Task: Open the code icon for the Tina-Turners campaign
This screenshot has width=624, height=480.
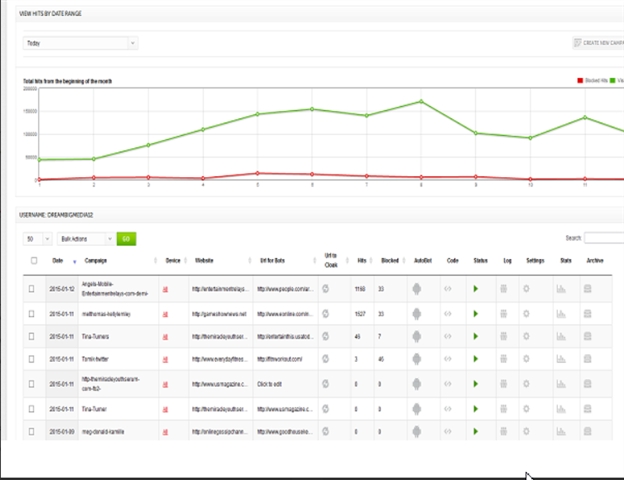Action: [x=449, y=337]
